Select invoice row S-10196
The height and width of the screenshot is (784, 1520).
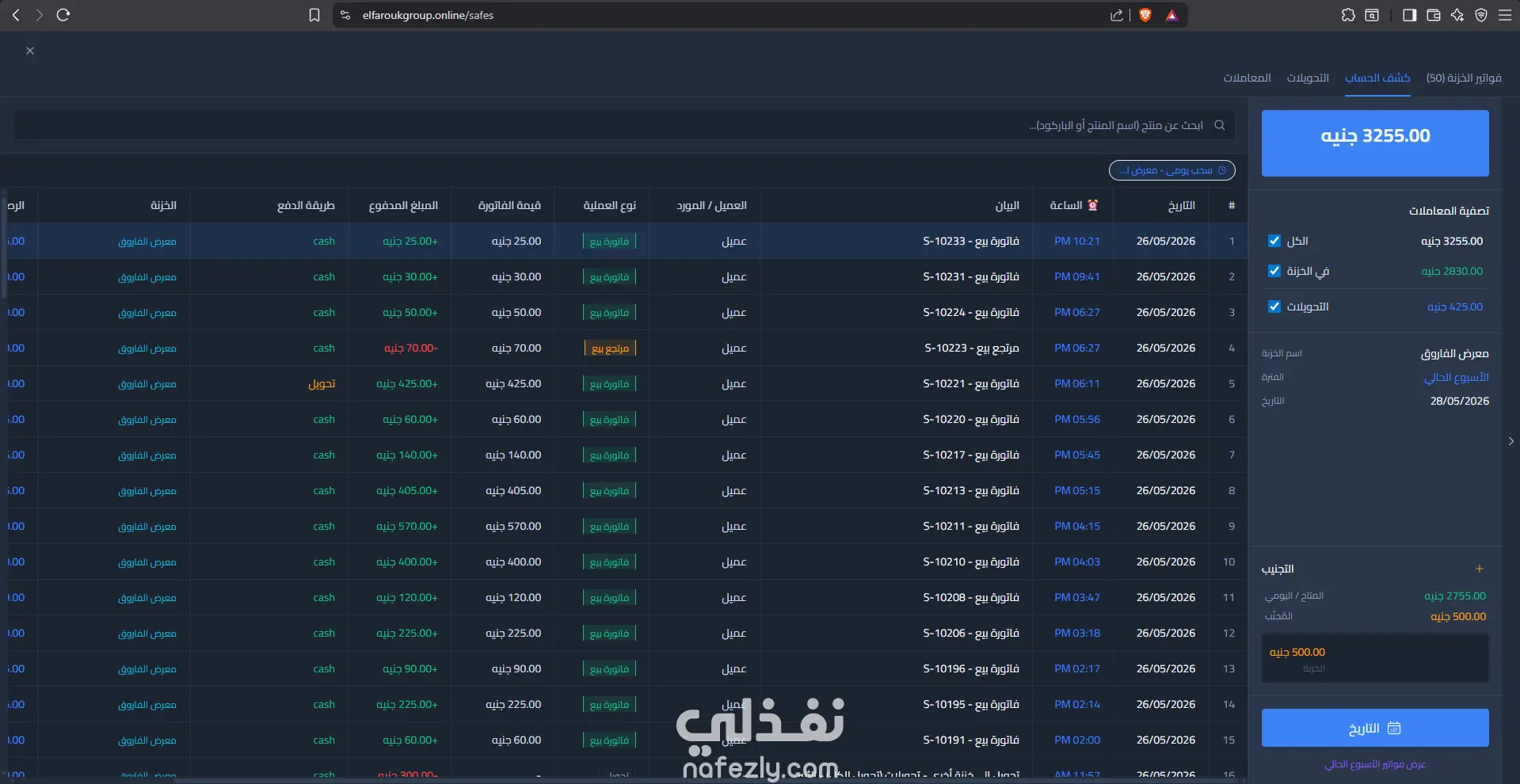(624, 668)
